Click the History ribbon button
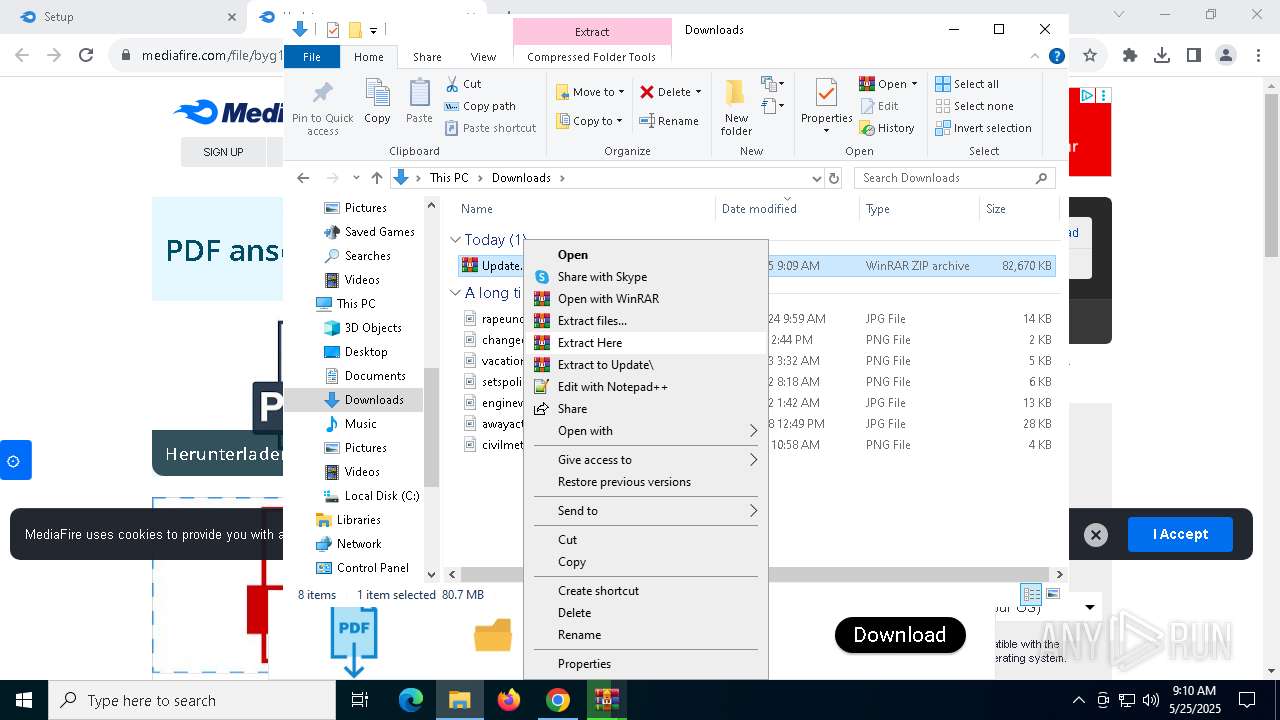The image size is (1280, 720). [x=887, y=128]
